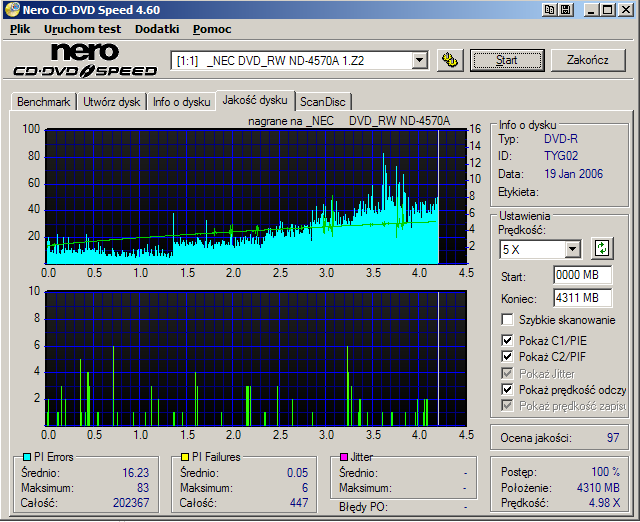Click the drive options icon next to Start
This screenshot has width=640, height=522.
tap(450, 60)
